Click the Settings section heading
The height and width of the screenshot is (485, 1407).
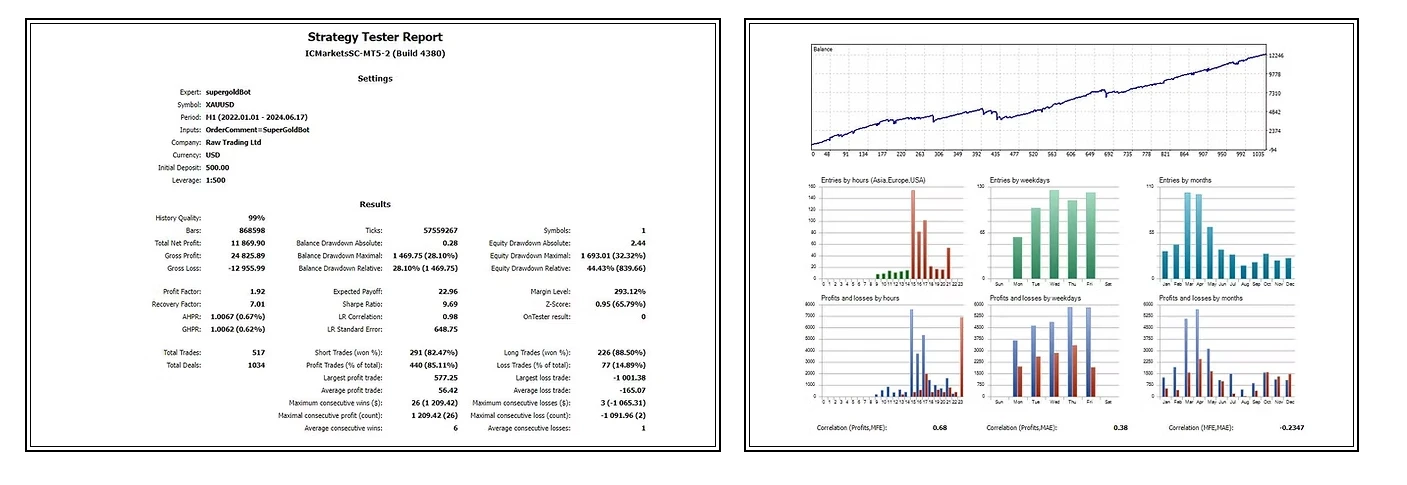pos(375,78)
